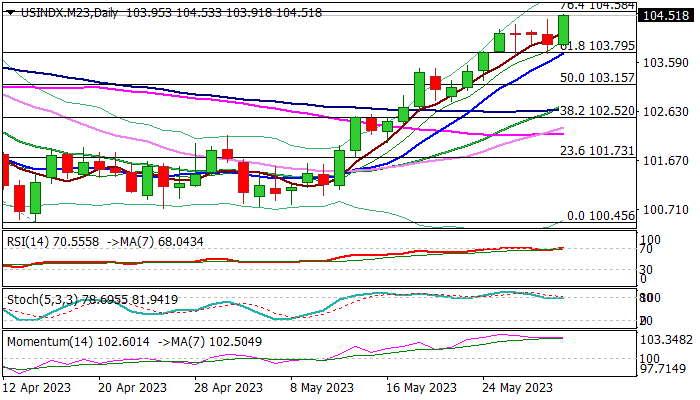
Task: Click the Momentum(14) indicator label
Action: (x=50, y=342)
